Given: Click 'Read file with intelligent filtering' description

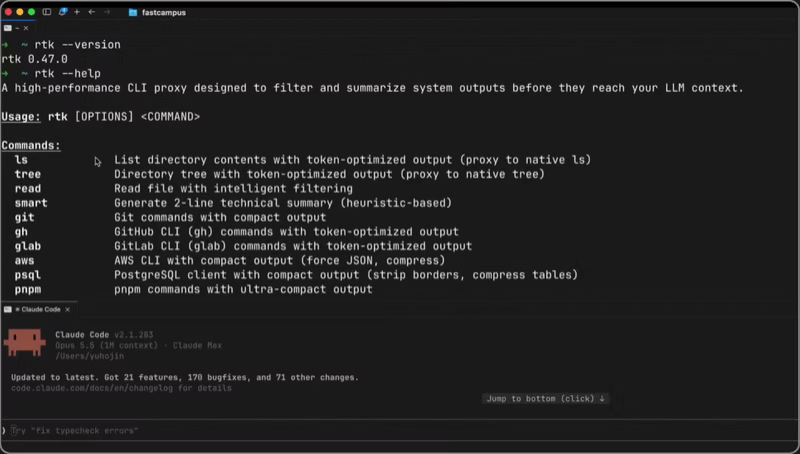Looking at the screenshot, I should point(233,188).
